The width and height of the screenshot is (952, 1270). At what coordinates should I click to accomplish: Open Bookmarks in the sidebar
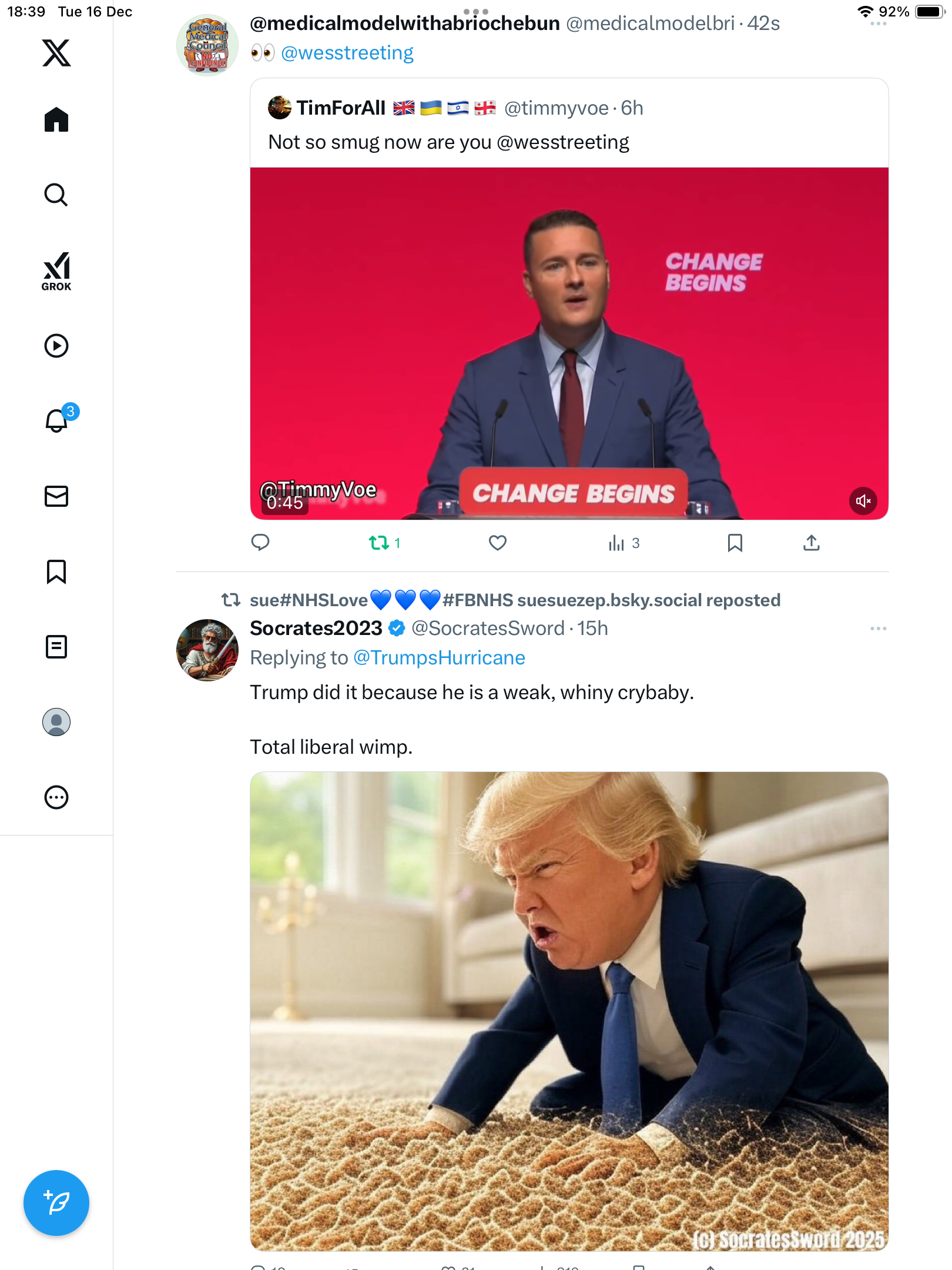pos(56,571)
